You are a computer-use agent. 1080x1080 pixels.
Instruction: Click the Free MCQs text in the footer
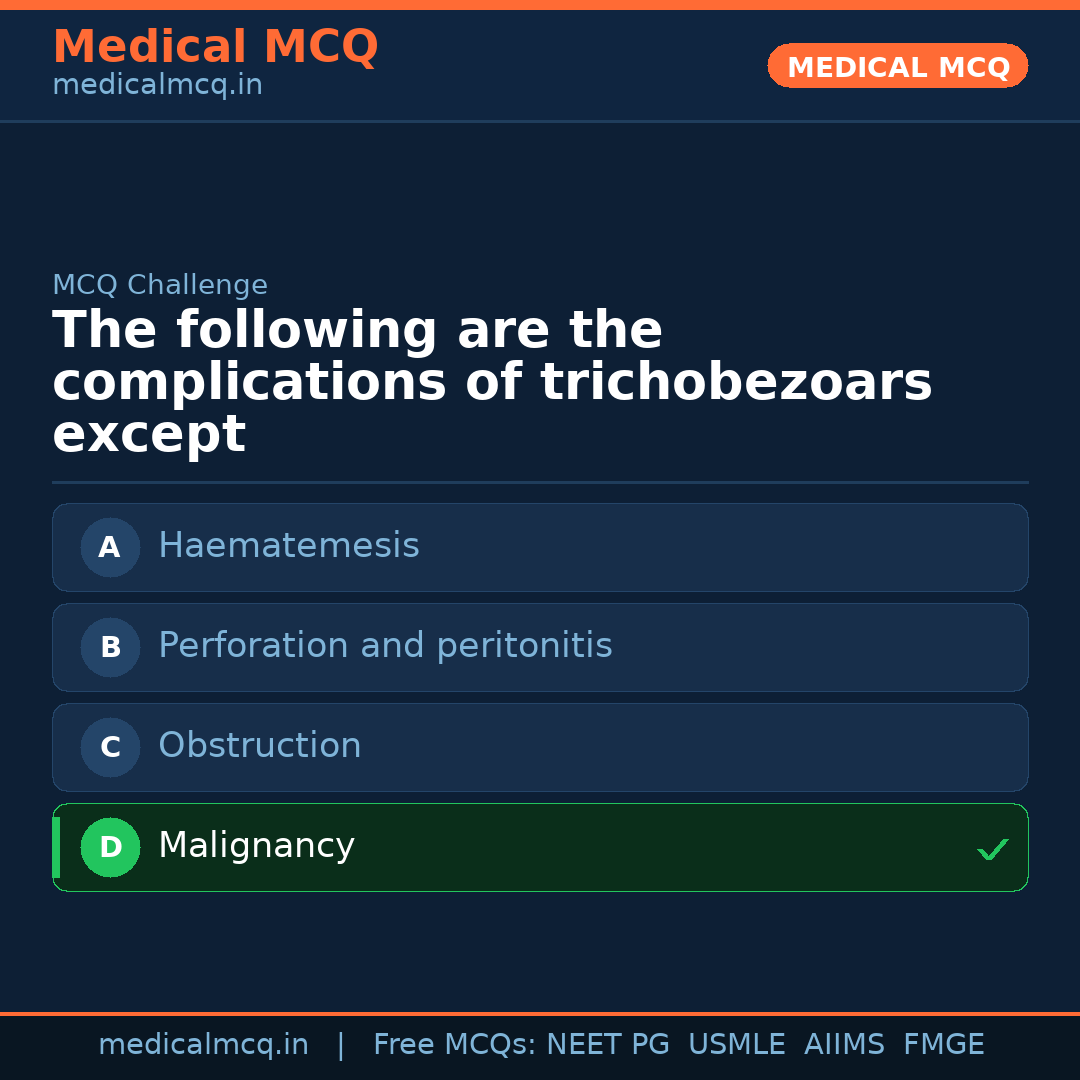454,1045
